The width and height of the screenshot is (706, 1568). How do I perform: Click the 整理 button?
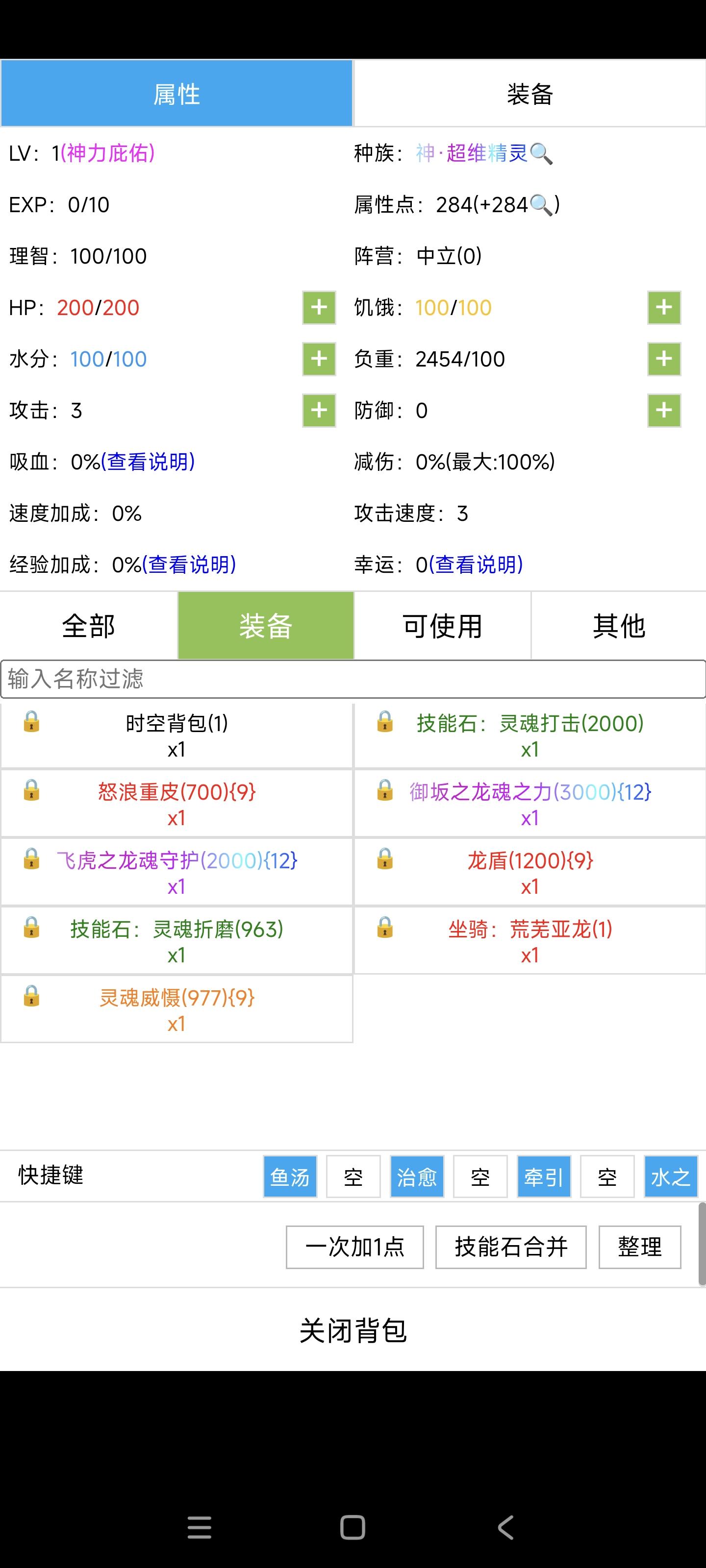coord(640,1247)
